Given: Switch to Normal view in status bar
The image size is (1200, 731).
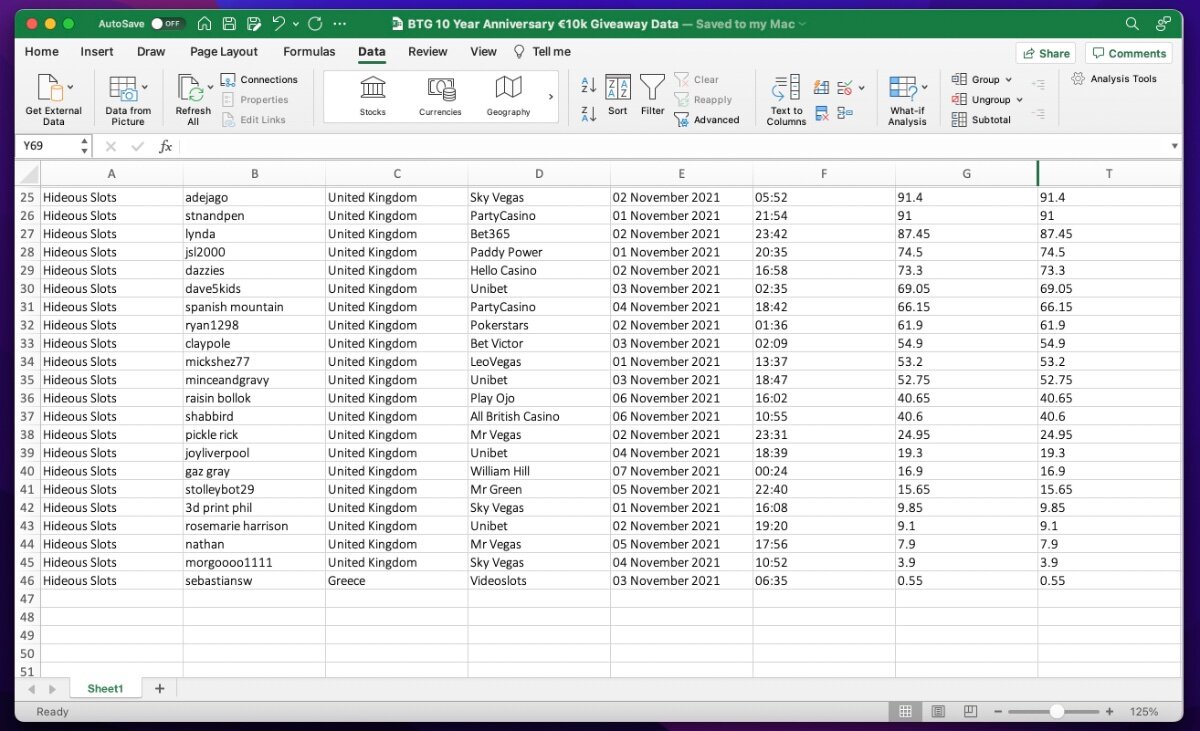Looking at the screenshot, I should 905,712.
